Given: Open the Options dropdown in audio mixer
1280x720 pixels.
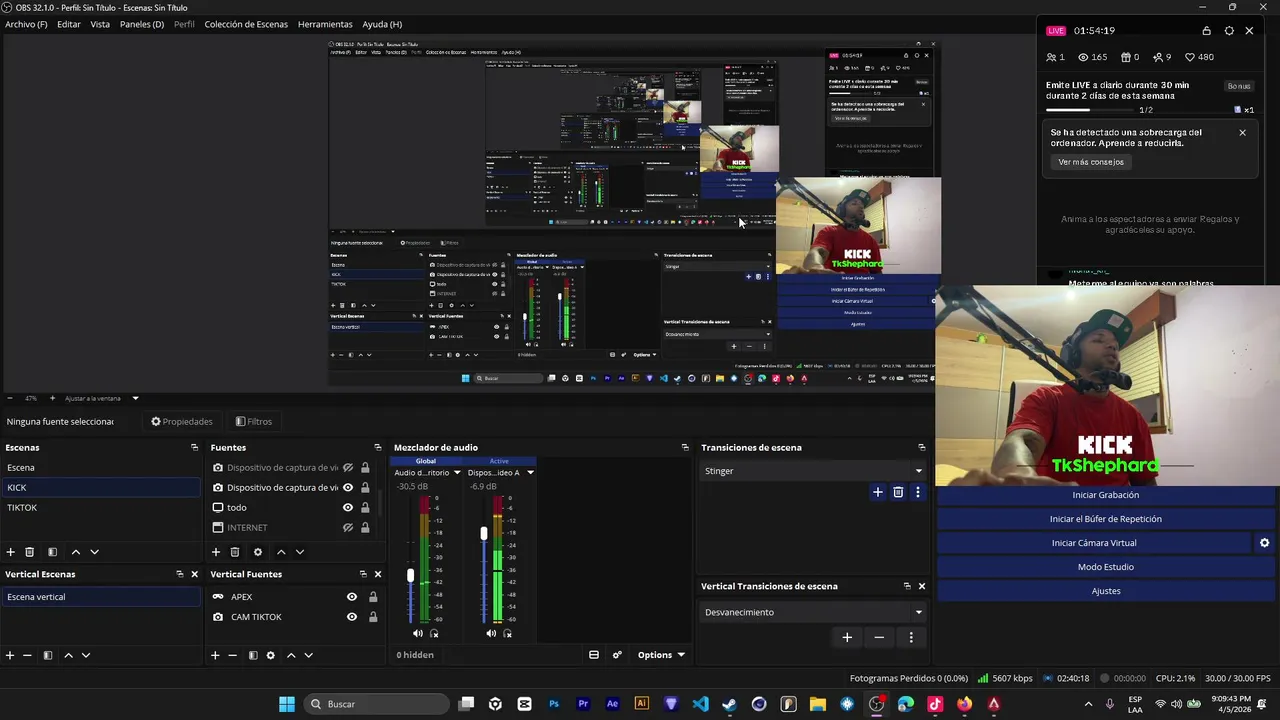Looking at the screenshot, I should pyautogui.click(x=661, y=655).
